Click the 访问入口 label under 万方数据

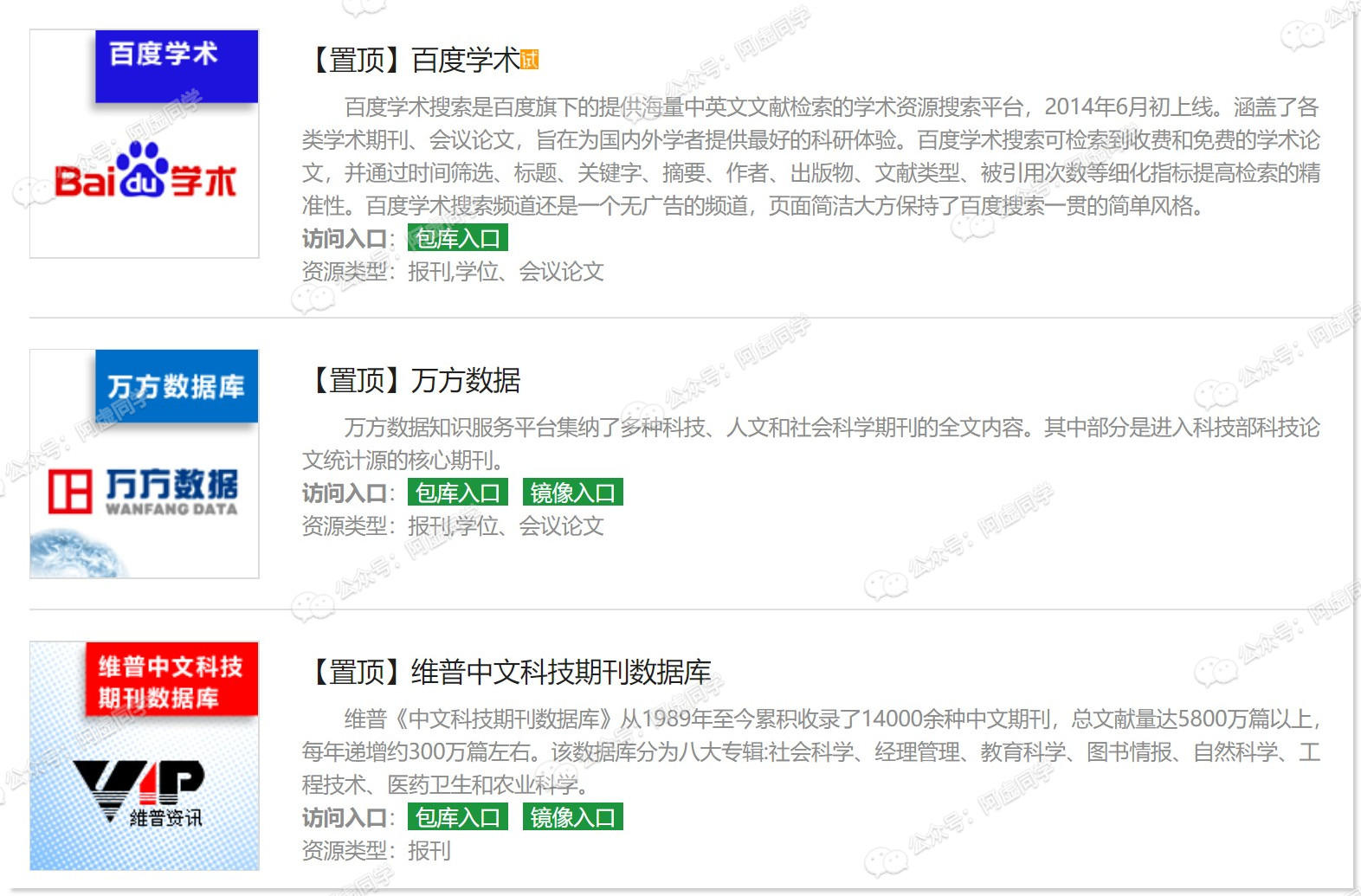tap(348, 493)
